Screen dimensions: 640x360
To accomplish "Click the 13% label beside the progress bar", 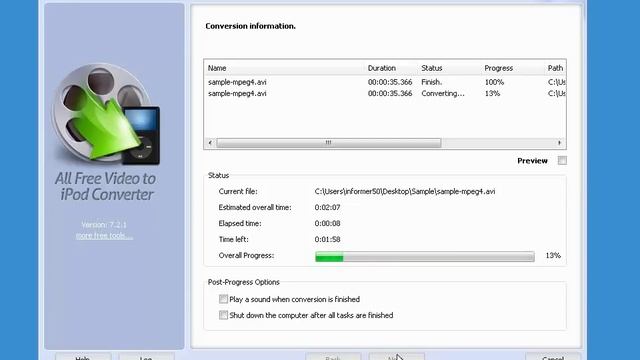I will 553,256.
